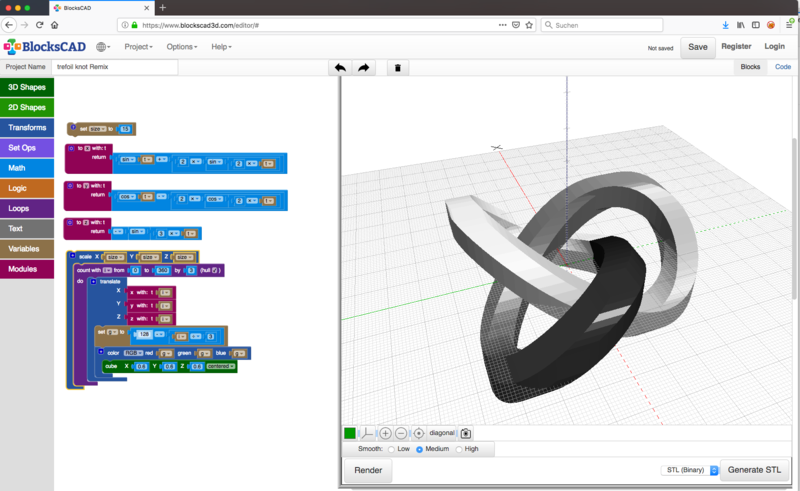The image size is (800, 491).
Task: Open RGB dropdown in color block
Action: pyautogui.click(x=133, y=353)
